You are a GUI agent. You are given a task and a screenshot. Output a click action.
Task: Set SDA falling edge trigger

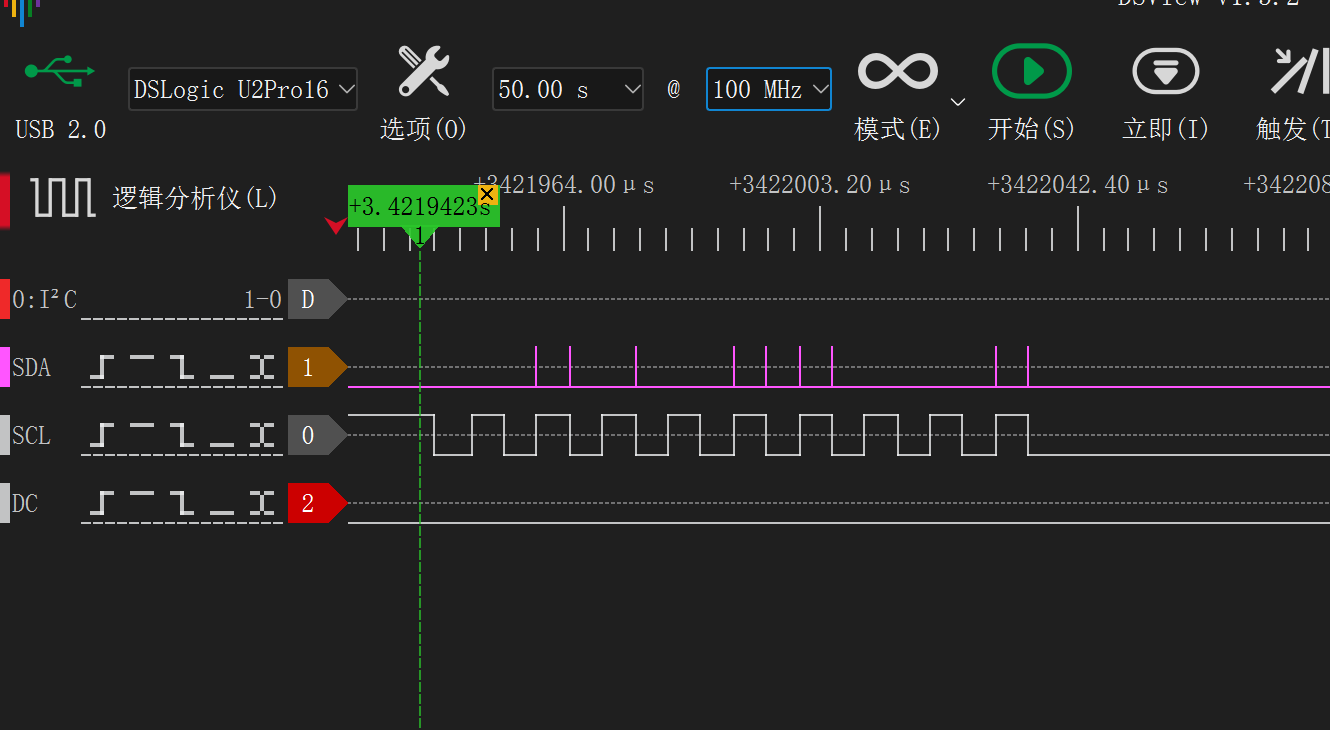point(181,368)
